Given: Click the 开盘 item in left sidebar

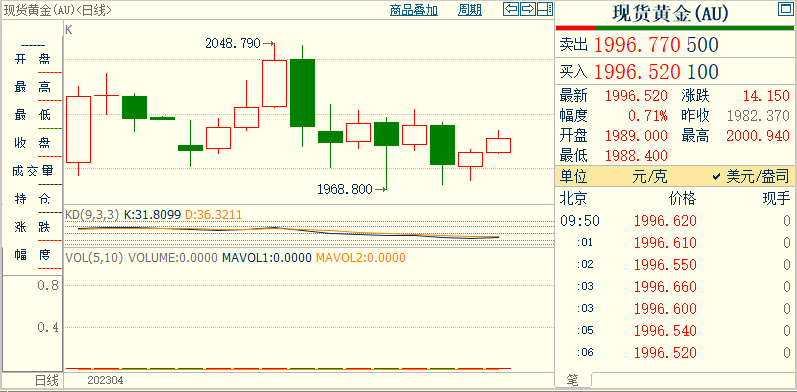Looking at the screenshot, I should (x=33, y=59).
